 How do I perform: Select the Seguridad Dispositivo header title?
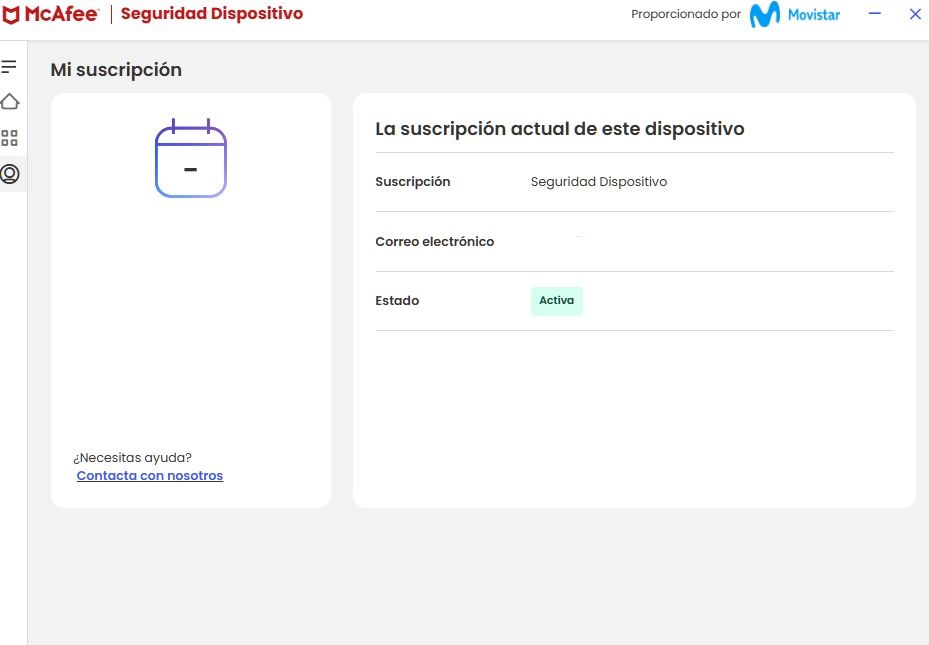tap(211, 13)
